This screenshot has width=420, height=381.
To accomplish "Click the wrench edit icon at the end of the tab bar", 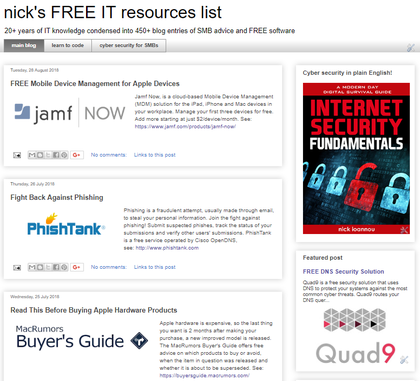I will pos(411,48).
